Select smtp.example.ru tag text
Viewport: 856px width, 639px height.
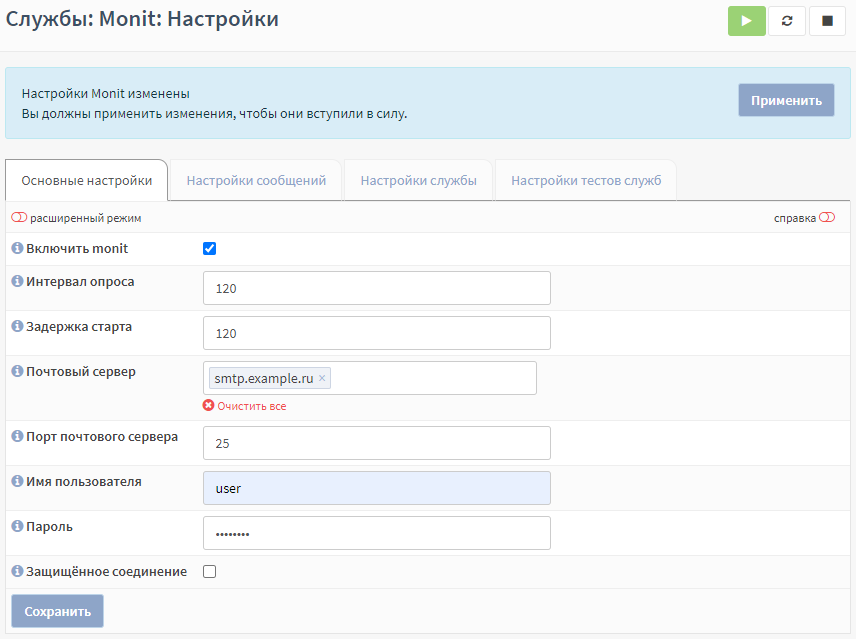[264, 378]
